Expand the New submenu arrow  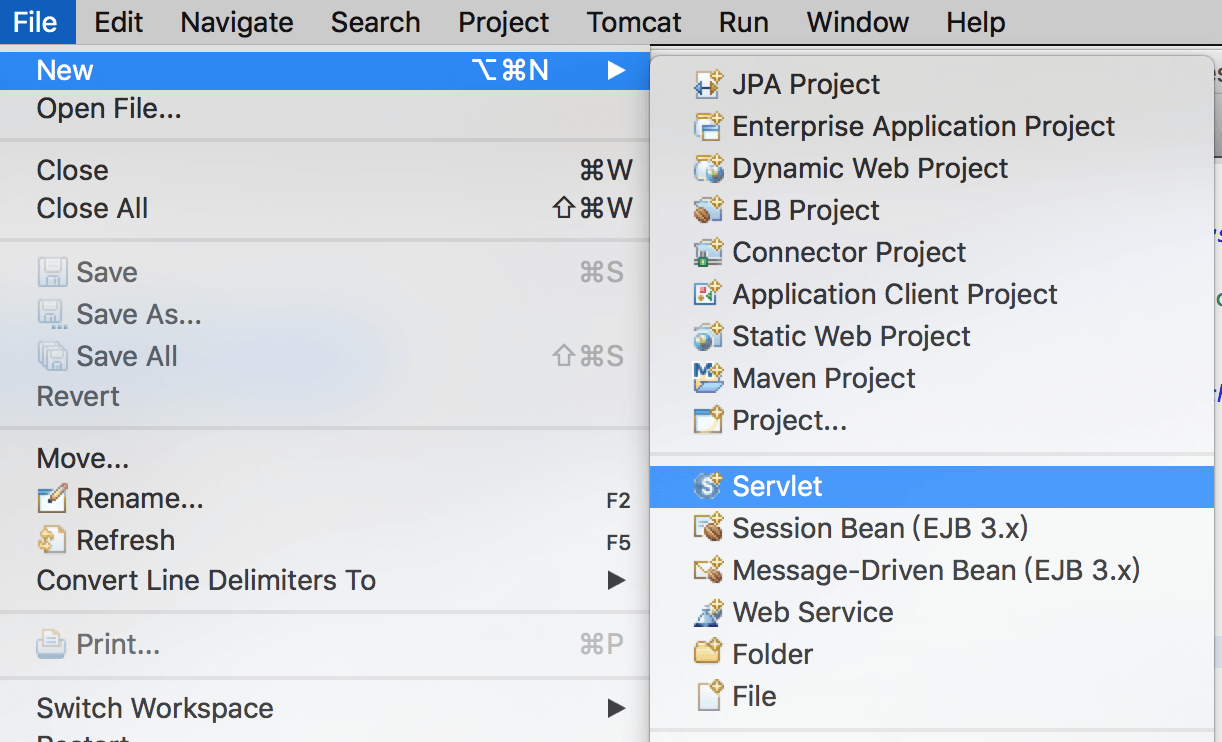[616, 70]
